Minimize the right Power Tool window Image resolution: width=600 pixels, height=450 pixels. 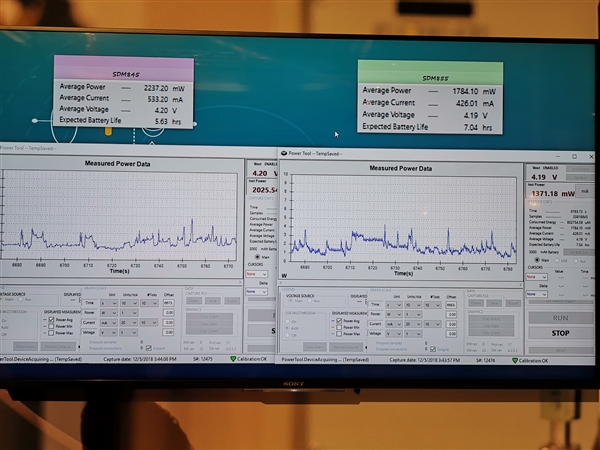(x=558, y=157)
